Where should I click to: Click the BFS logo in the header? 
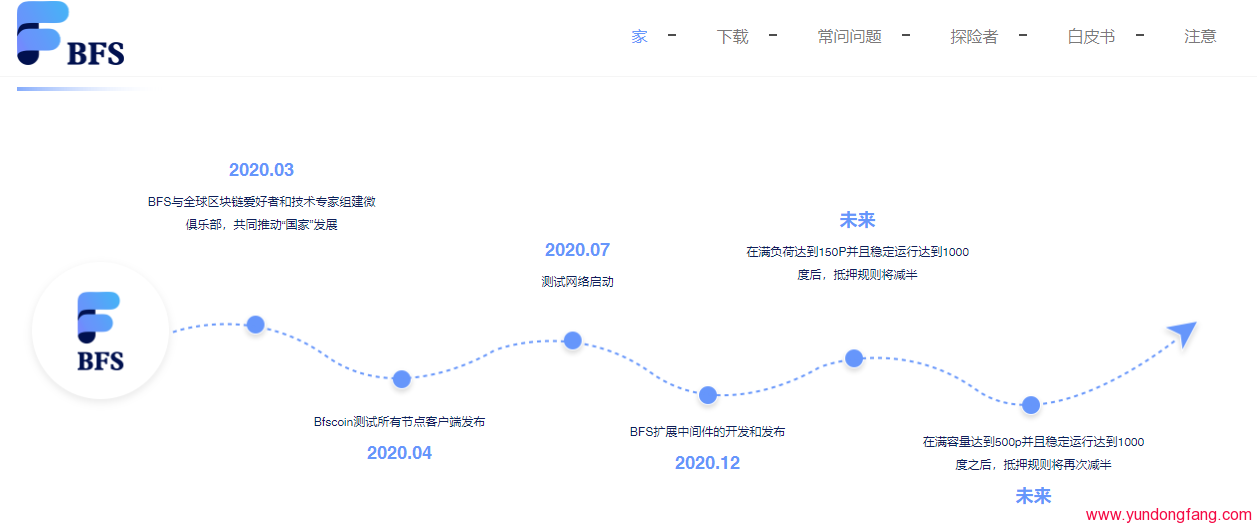[70, 34]
